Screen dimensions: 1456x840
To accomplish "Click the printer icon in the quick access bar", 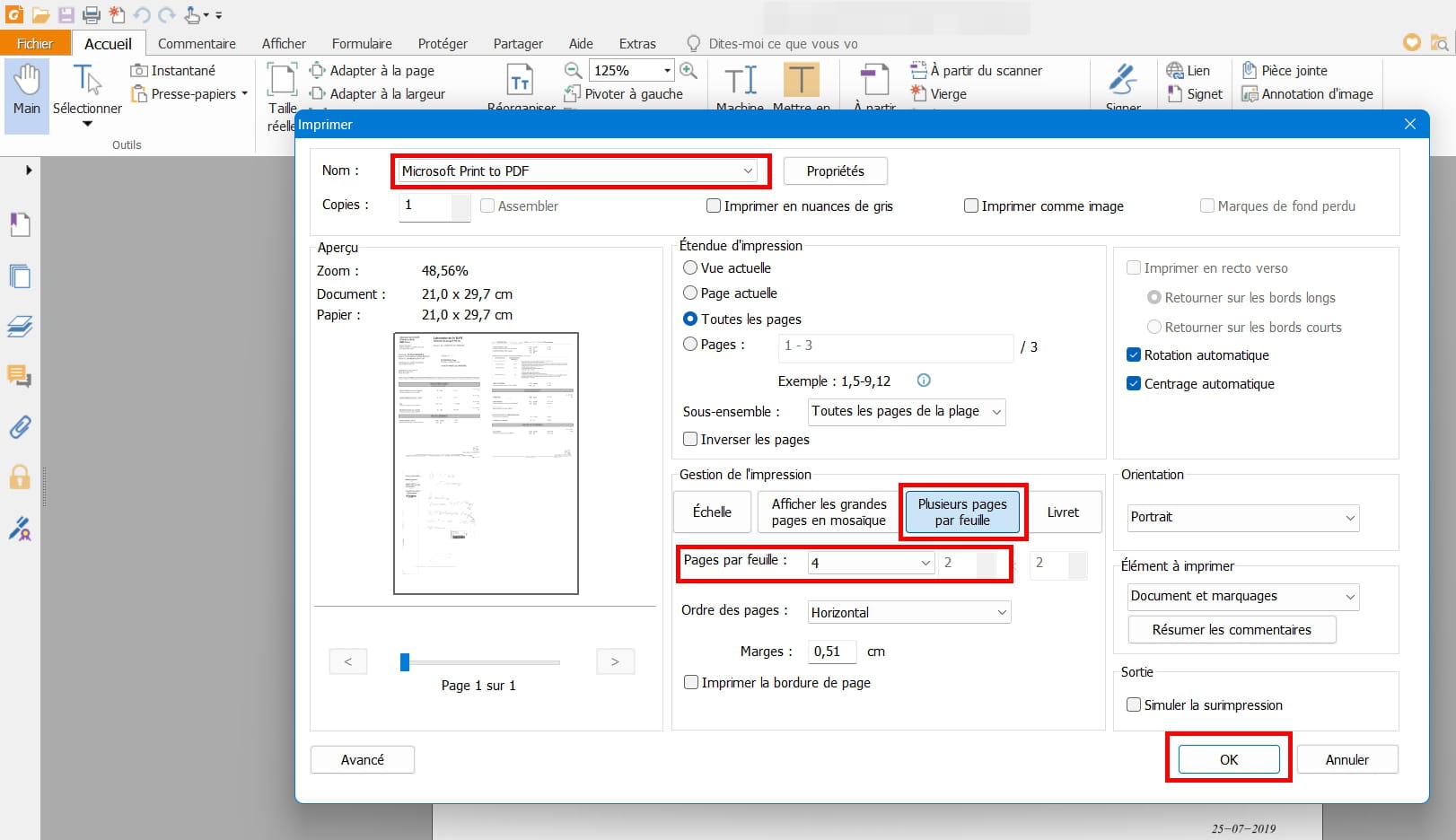I will pyautogui.click(x=92, y=15).
